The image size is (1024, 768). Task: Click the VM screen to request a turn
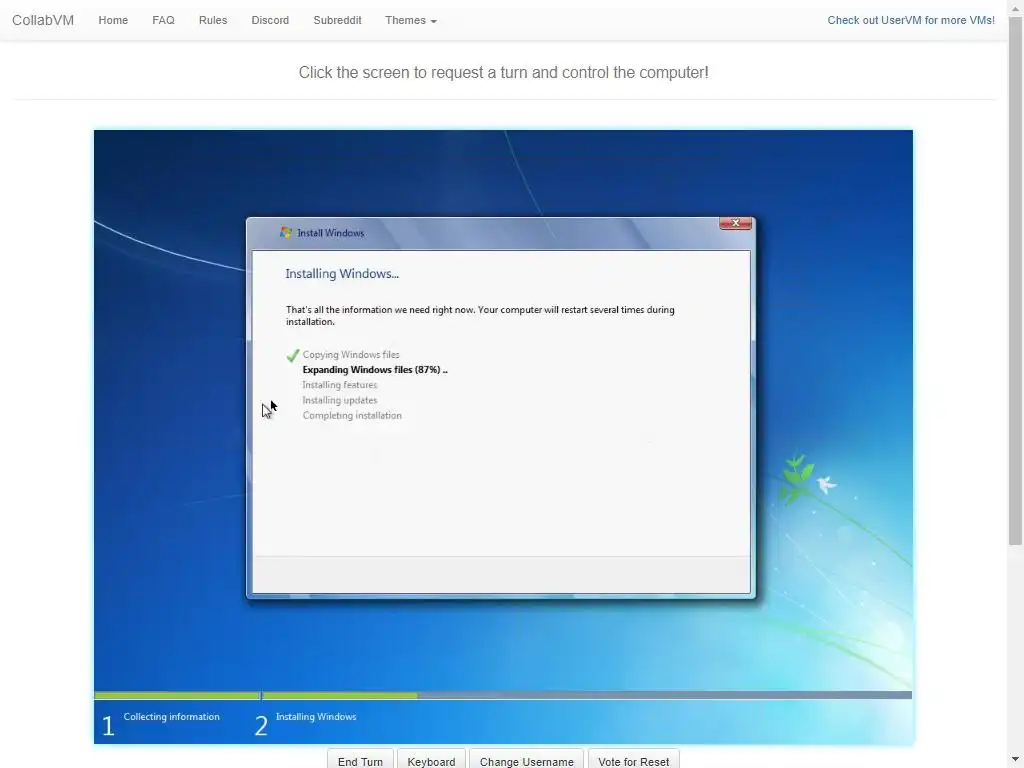pos(503,436)
